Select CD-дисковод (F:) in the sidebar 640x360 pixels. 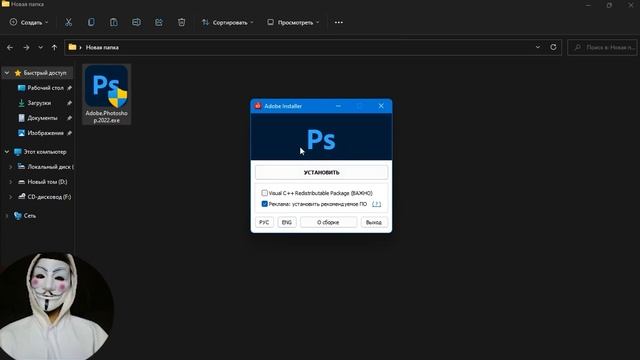[49, 197]
